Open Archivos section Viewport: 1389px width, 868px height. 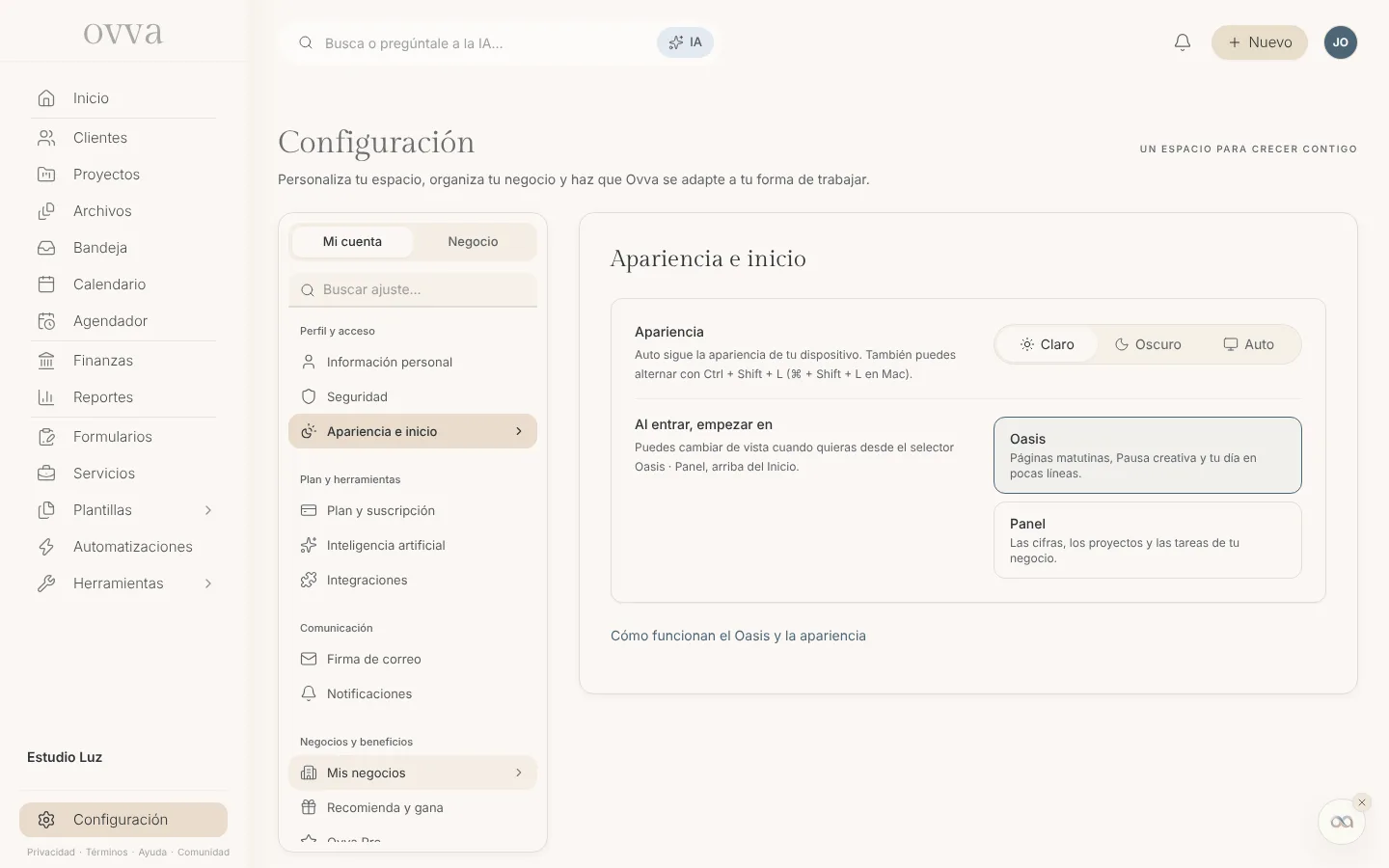tap(123, 211)
